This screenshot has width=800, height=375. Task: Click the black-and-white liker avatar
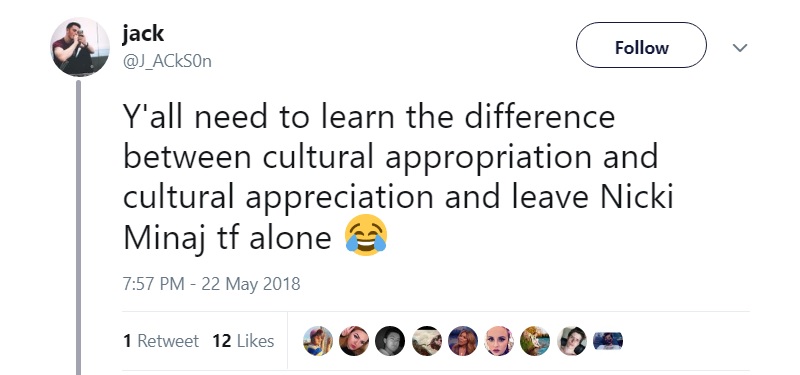(x=390, y=341)
